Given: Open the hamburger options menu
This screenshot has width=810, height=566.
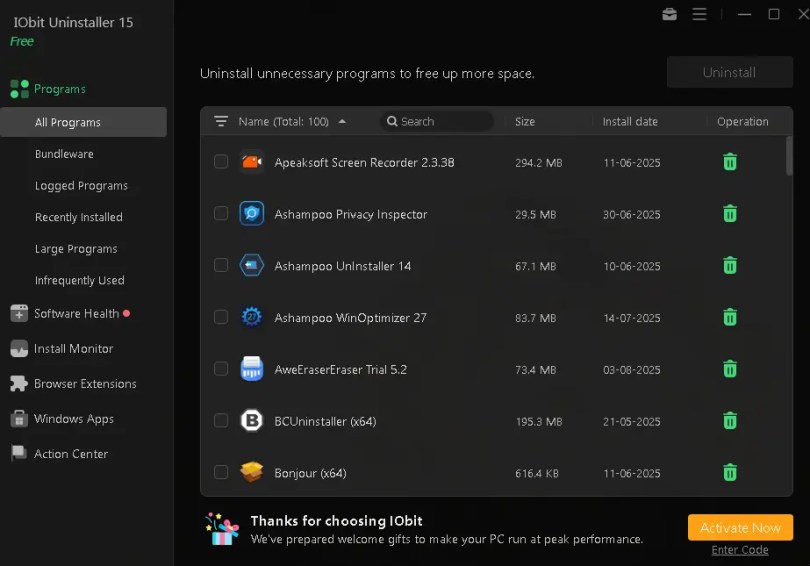Looking at the screenshot, I should pyautogui.click(x=699, y=14).
